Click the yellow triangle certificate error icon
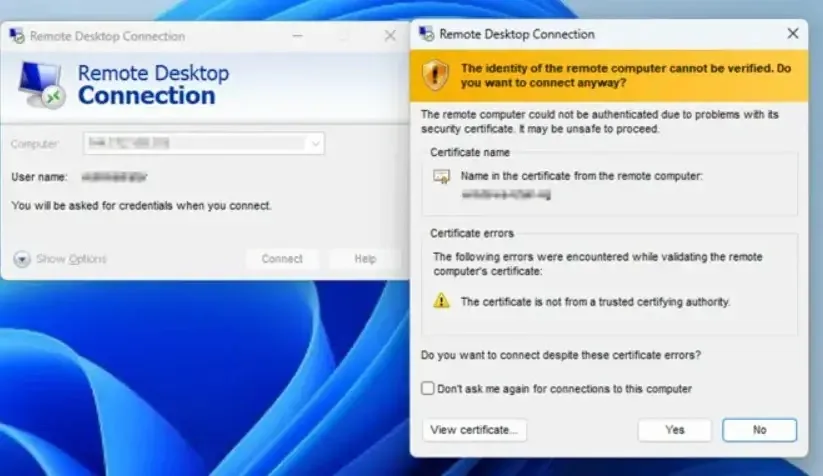This screenshot has height=476, width=823. pos(441,301)
